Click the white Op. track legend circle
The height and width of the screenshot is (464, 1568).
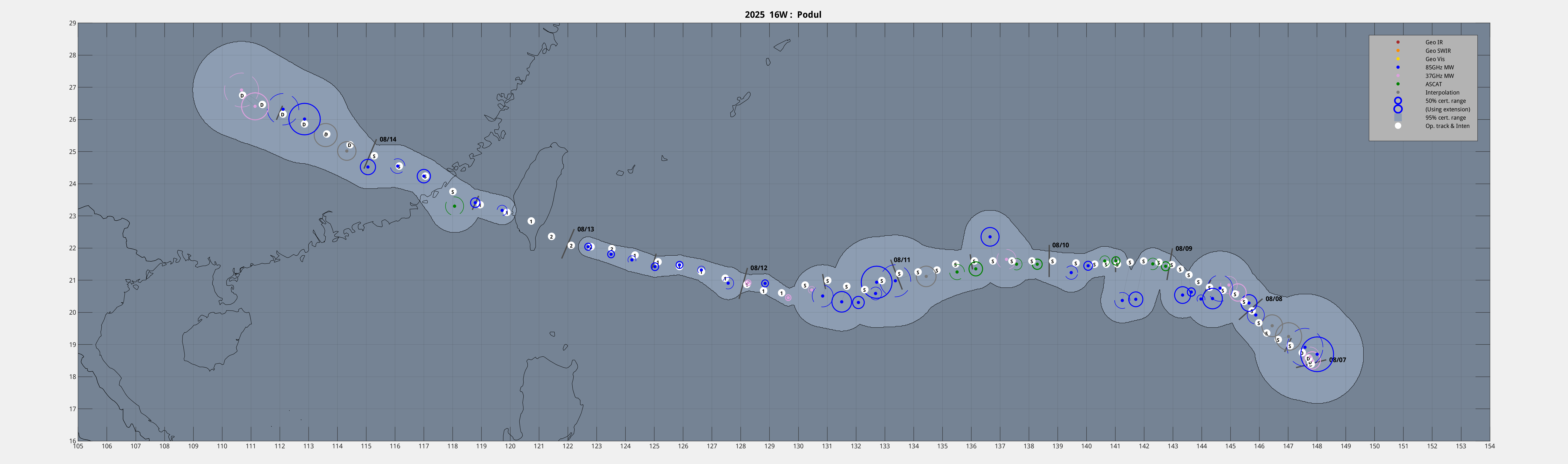click(x=1398, y=126)
